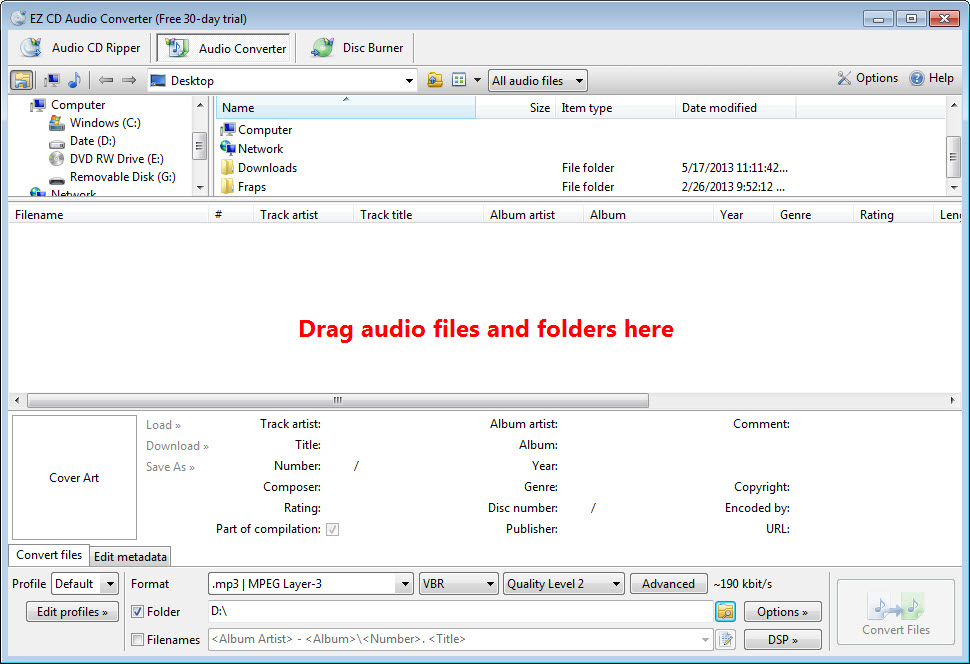Click the Load » cover art link
Image resolution: width=970 pixels, height=664 pixels.
point(163,425)
